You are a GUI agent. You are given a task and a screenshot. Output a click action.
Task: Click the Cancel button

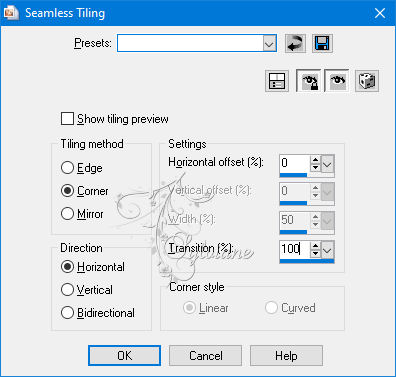[205, 356]
